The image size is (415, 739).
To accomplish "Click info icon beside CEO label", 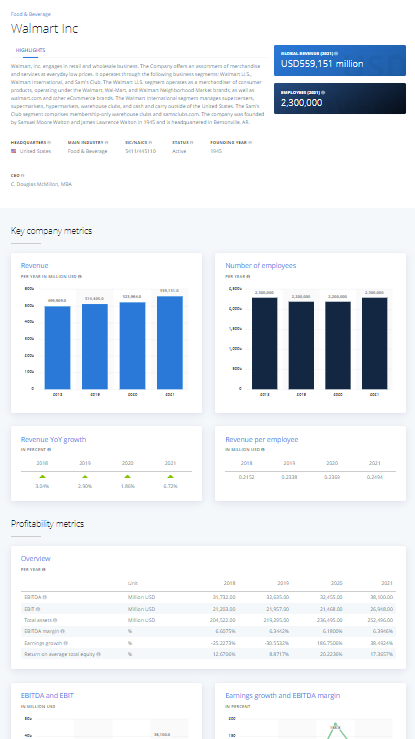I will [x=22, y=175].
